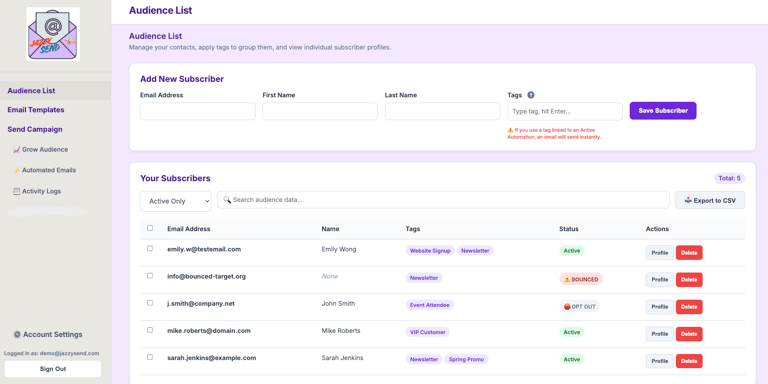Click the 'Logged in as: demo@jazzysend.com' text
Screen dimensions: 768x384
coord(51,353)
